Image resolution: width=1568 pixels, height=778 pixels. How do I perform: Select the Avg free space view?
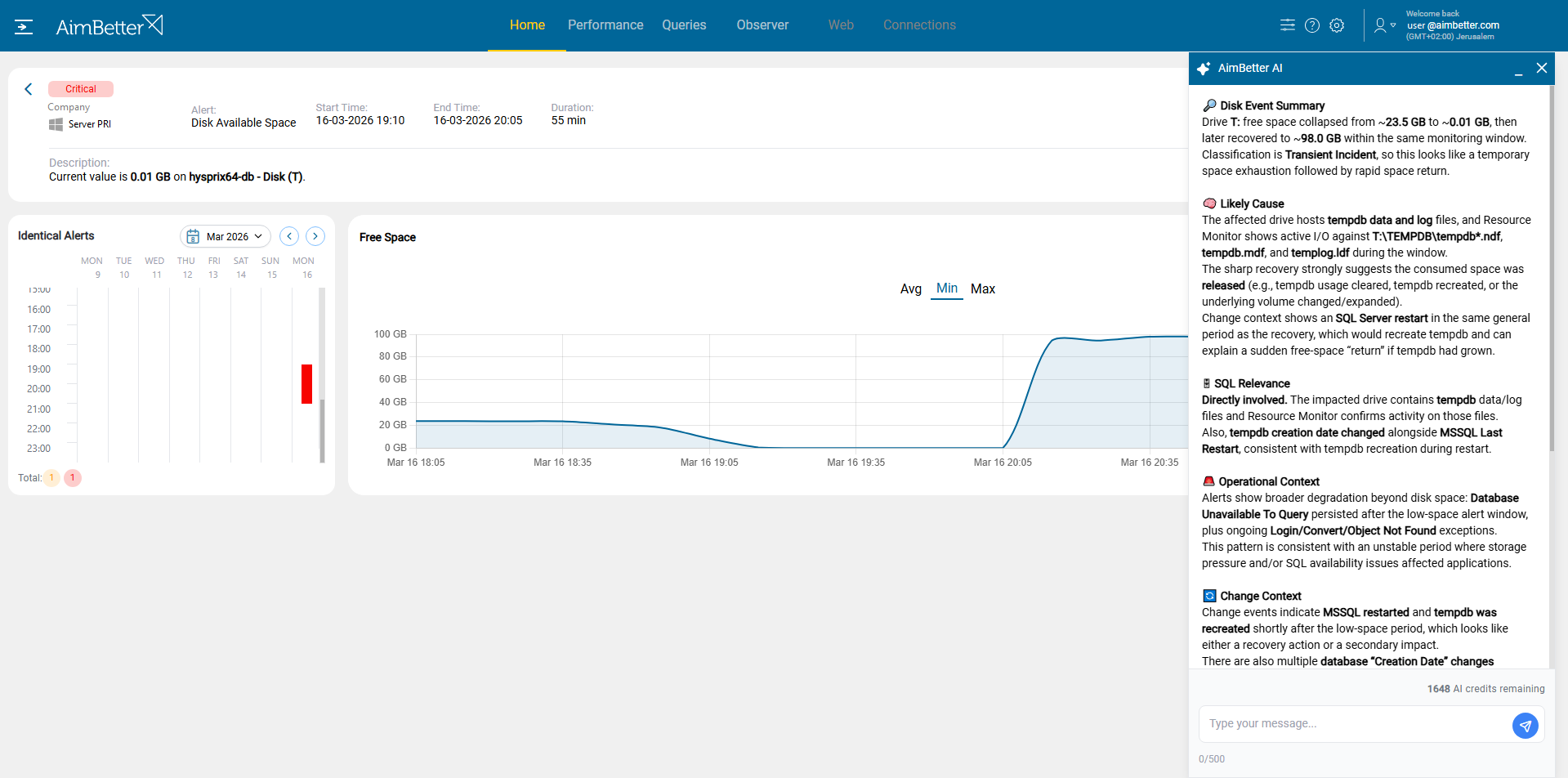pos(910,289)
